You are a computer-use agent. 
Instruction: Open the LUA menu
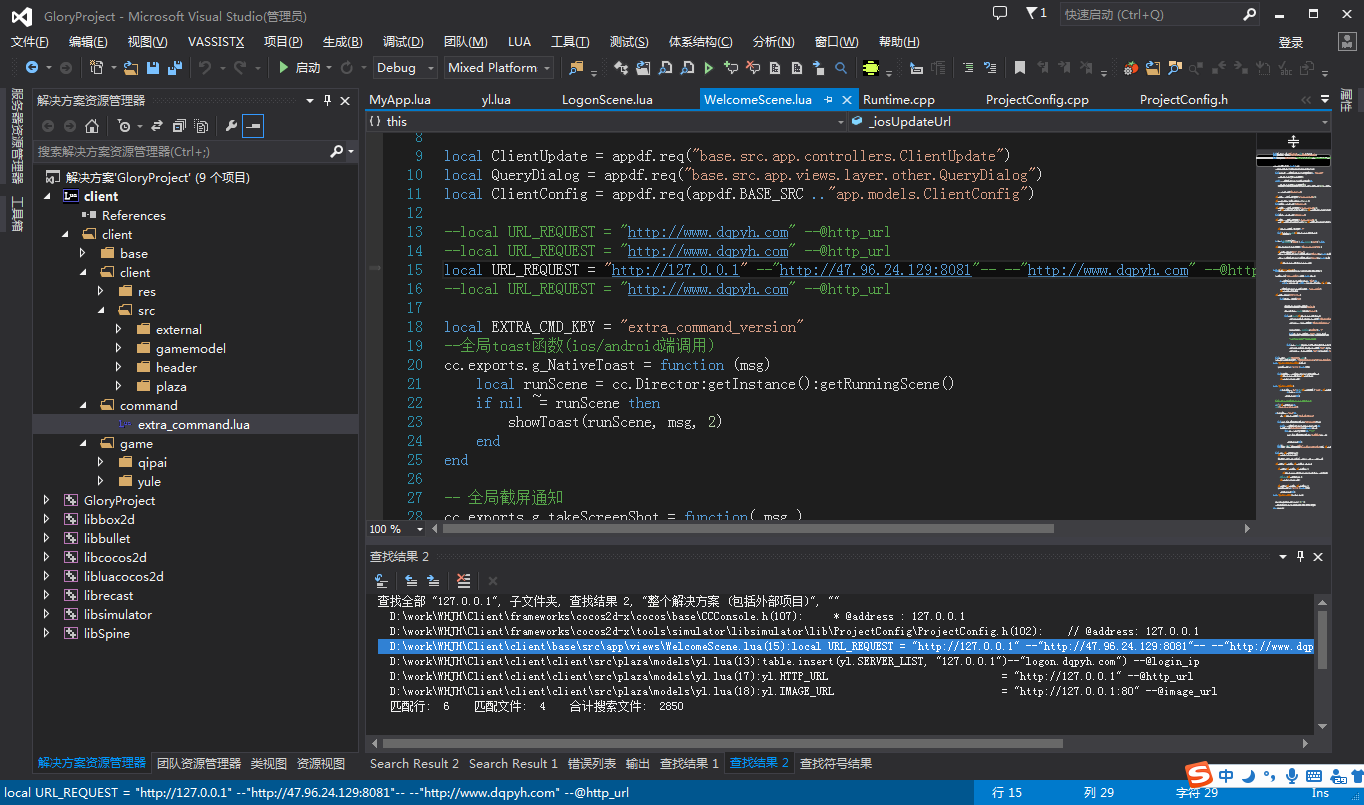(x=520, y=42)
